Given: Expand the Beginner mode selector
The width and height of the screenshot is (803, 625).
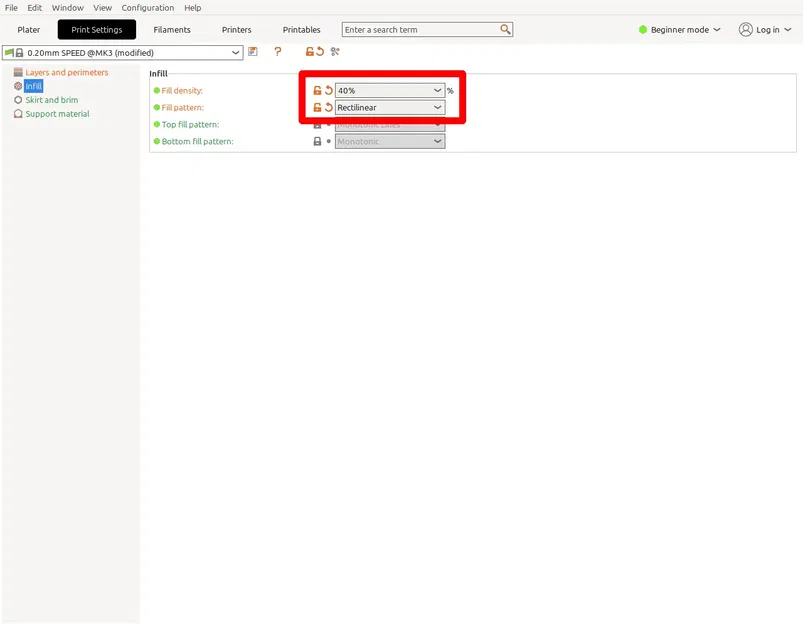Looking at the screenshot, I should (x=716, y=29).
